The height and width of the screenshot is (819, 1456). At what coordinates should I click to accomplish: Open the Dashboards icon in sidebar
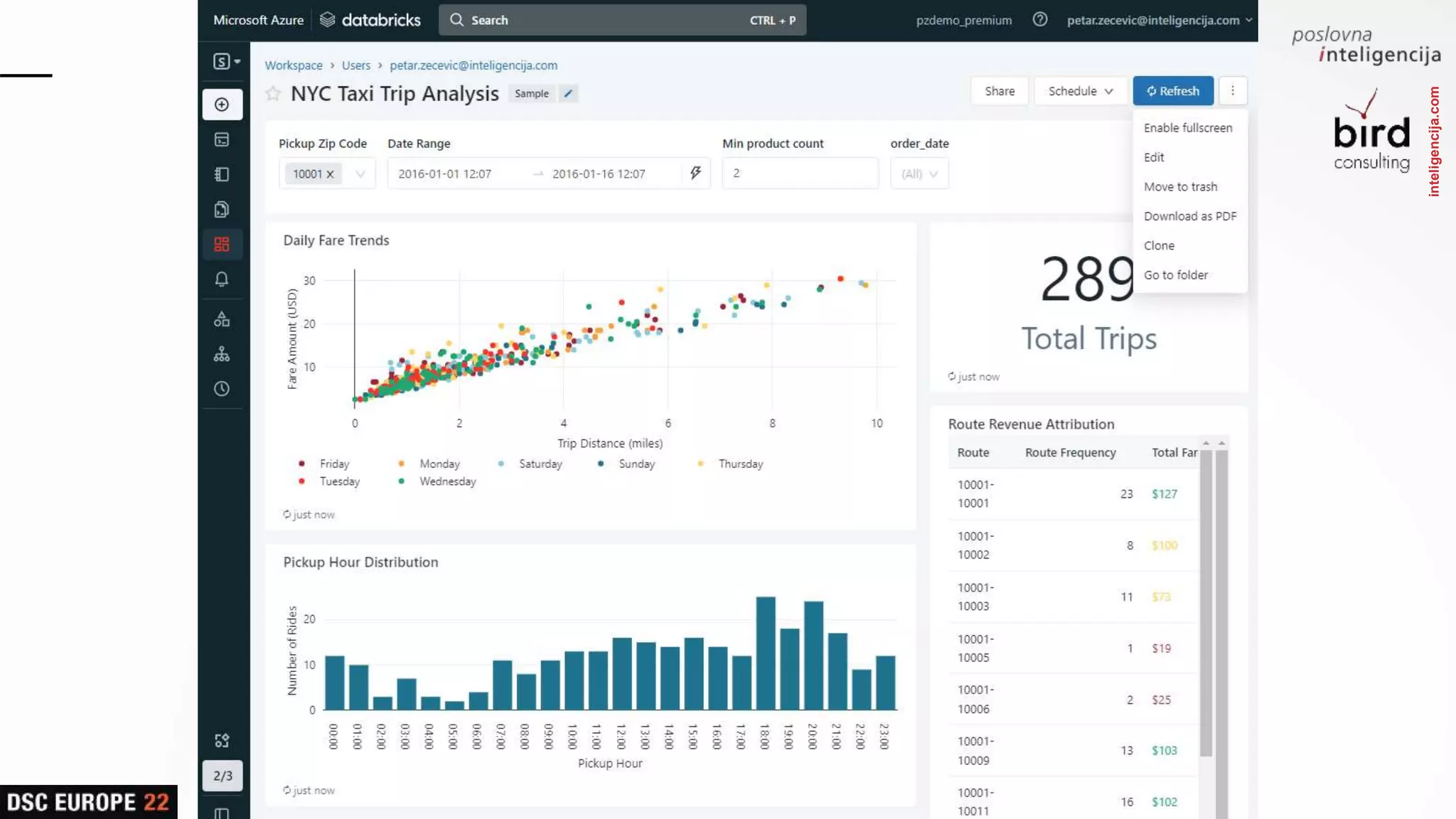[222, 245]
